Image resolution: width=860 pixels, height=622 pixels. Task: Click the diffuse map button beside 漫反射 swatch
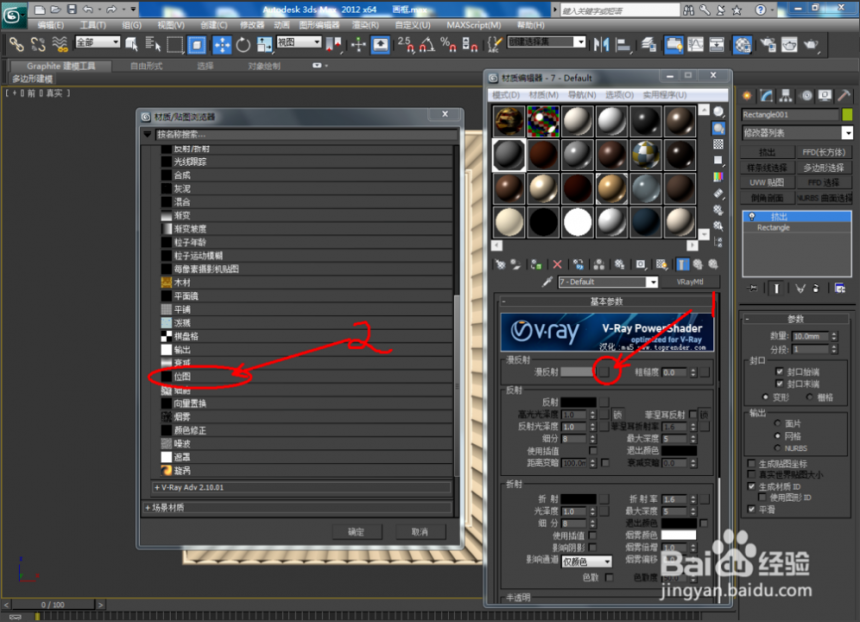(603, 372)
